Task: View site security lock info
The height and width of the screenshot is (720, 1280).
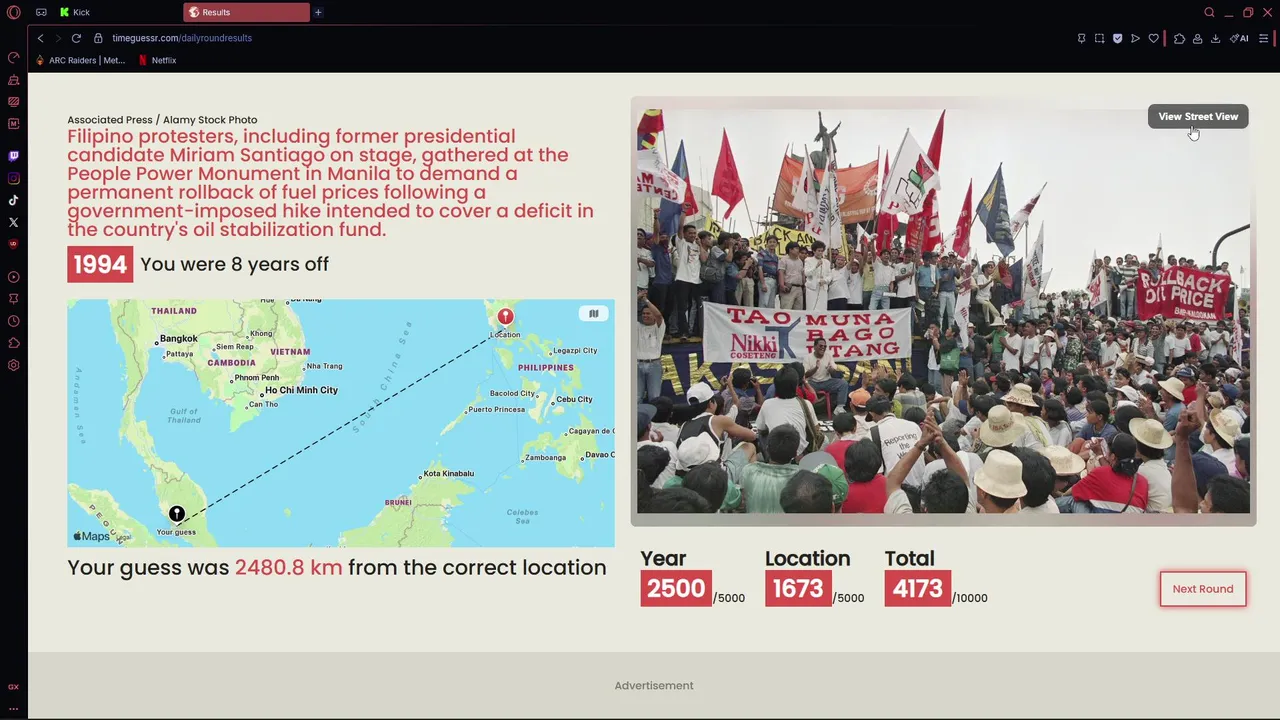Action: tap(98, 38)
